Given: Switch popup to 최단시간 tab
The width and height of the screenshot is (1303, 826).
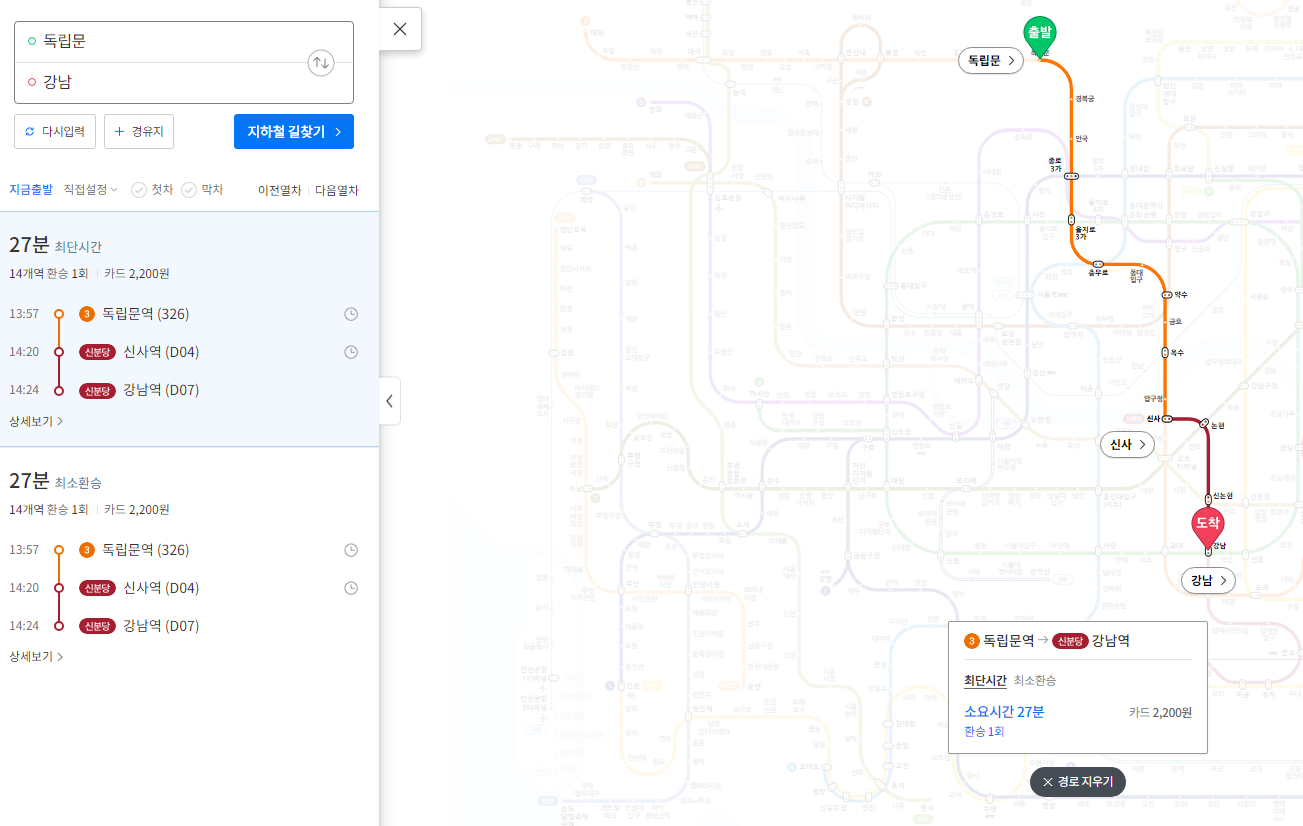Looking at the screenshot, I should pos(985,681).
